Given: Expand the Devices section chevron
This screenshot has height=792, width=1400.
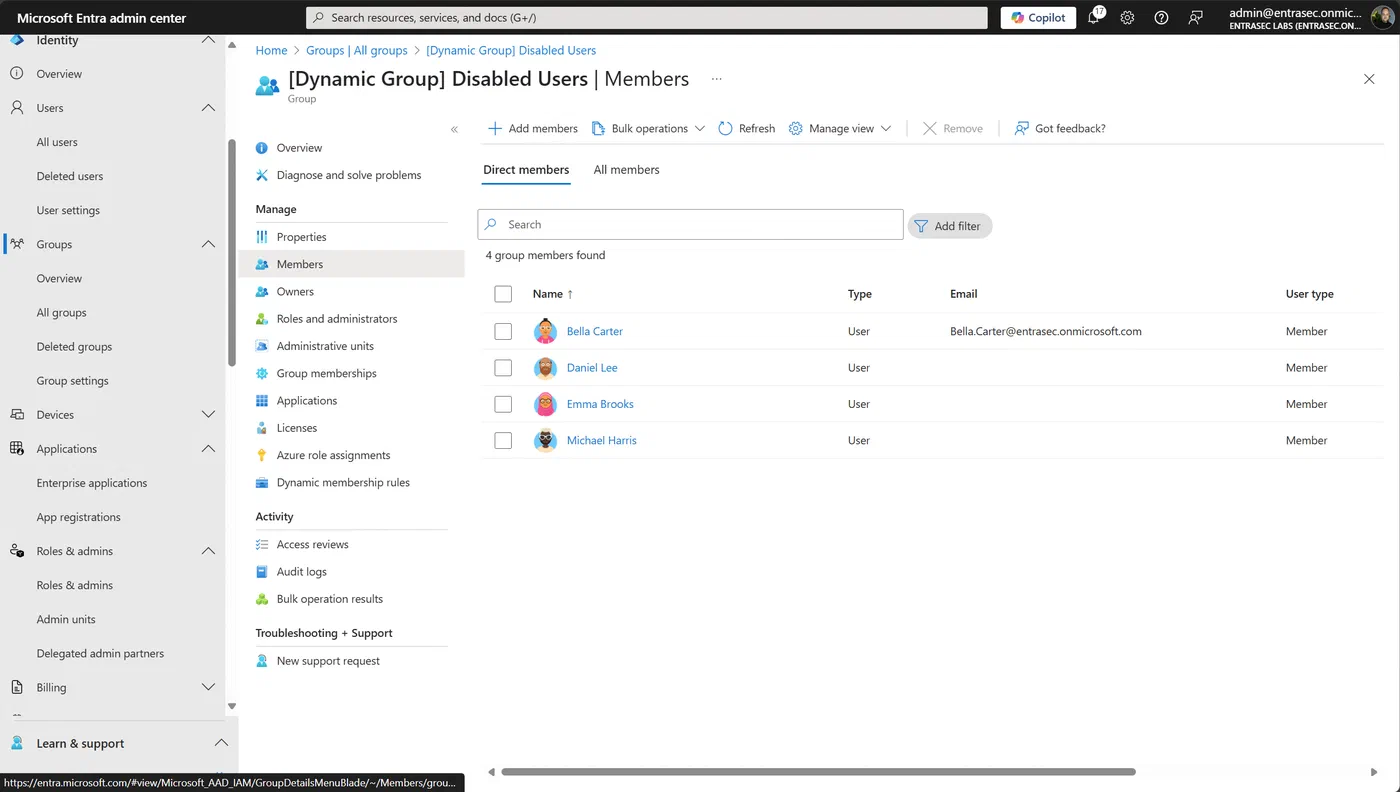Looking at the screenshot, I should (208, 415).
